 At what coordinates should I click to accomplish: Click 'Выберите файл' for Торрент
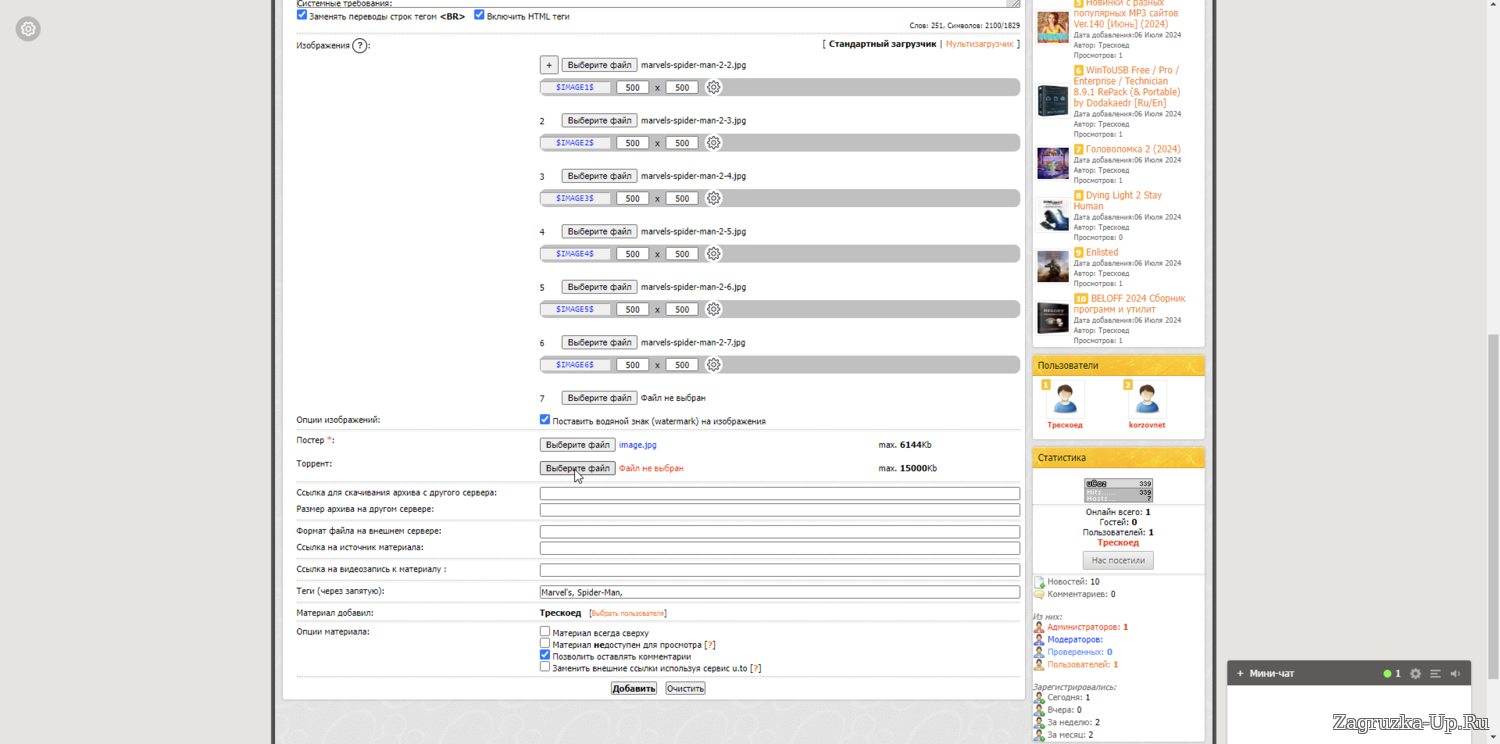pyautogui.click(x=577, y=468)
